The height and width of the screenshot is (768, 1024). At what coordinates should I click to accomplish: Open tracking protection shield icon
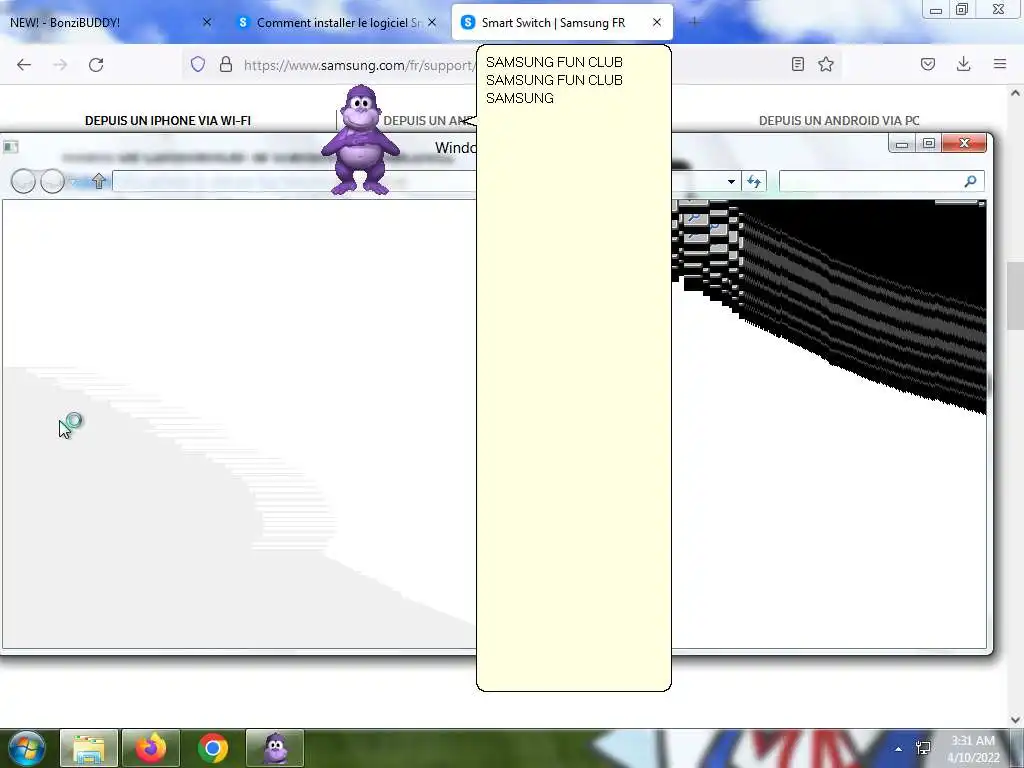click(198, 64)
